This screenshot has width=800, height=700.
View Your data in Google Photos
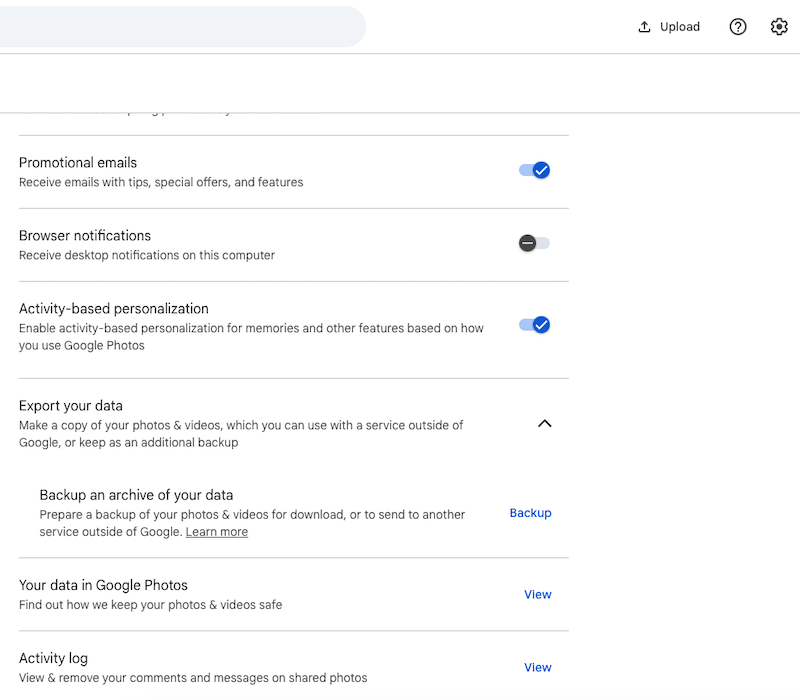point(538,594)
